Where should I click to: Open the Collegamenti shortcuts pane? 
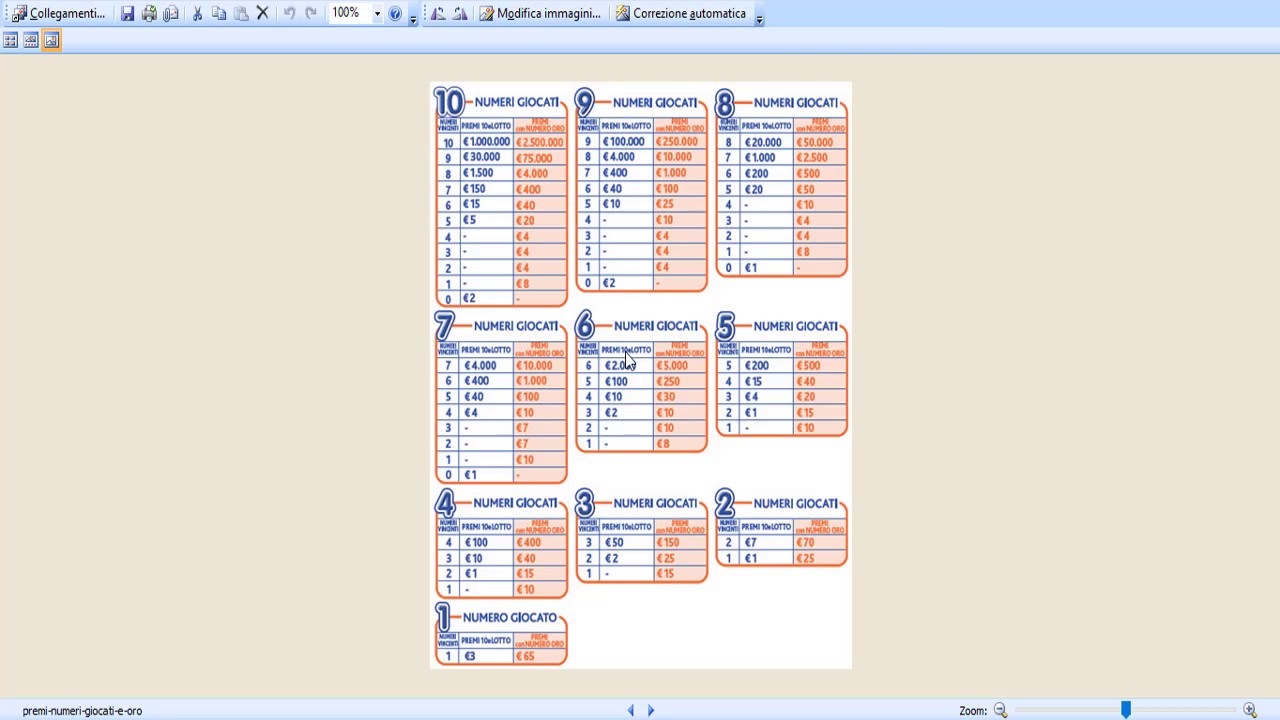(x=58, y=13)
